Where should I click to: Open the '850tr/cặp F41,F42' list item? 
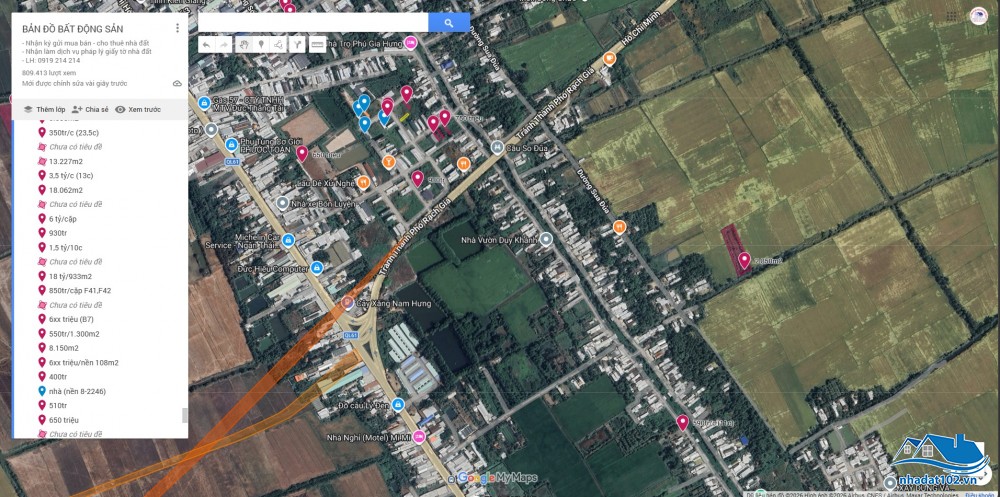(x=80, y=290)
